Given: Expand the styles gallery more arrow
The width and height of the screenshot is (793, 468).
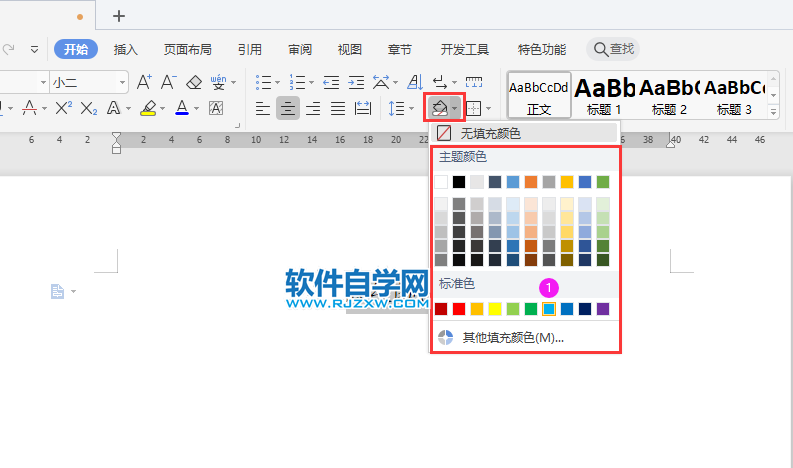Looking at the screenshot, I should pyautogui.click(x=773, y=112).
